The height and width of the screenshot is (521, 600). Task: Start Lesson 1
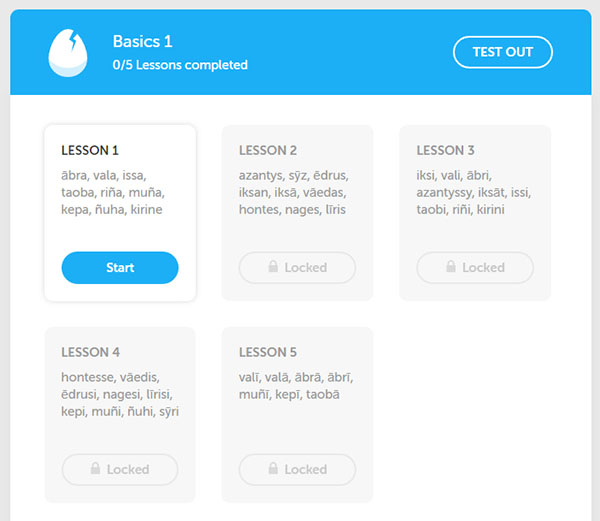[x=120, y=267]
